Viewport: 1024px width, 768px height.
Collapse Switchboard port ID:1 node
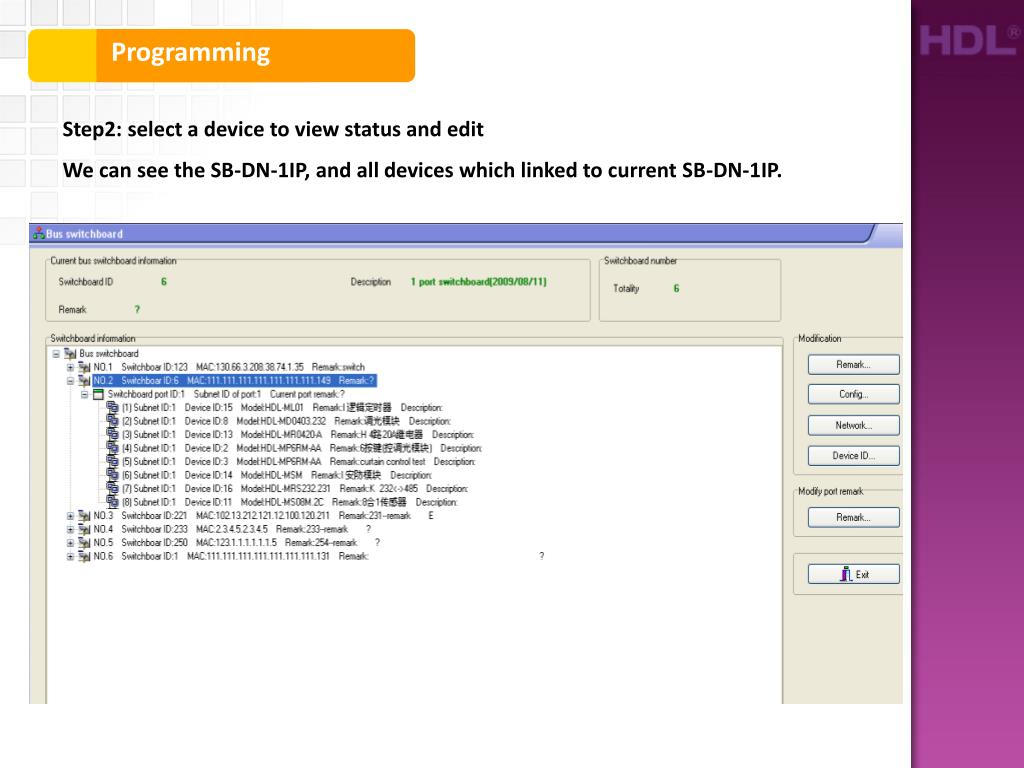[85, 394]
